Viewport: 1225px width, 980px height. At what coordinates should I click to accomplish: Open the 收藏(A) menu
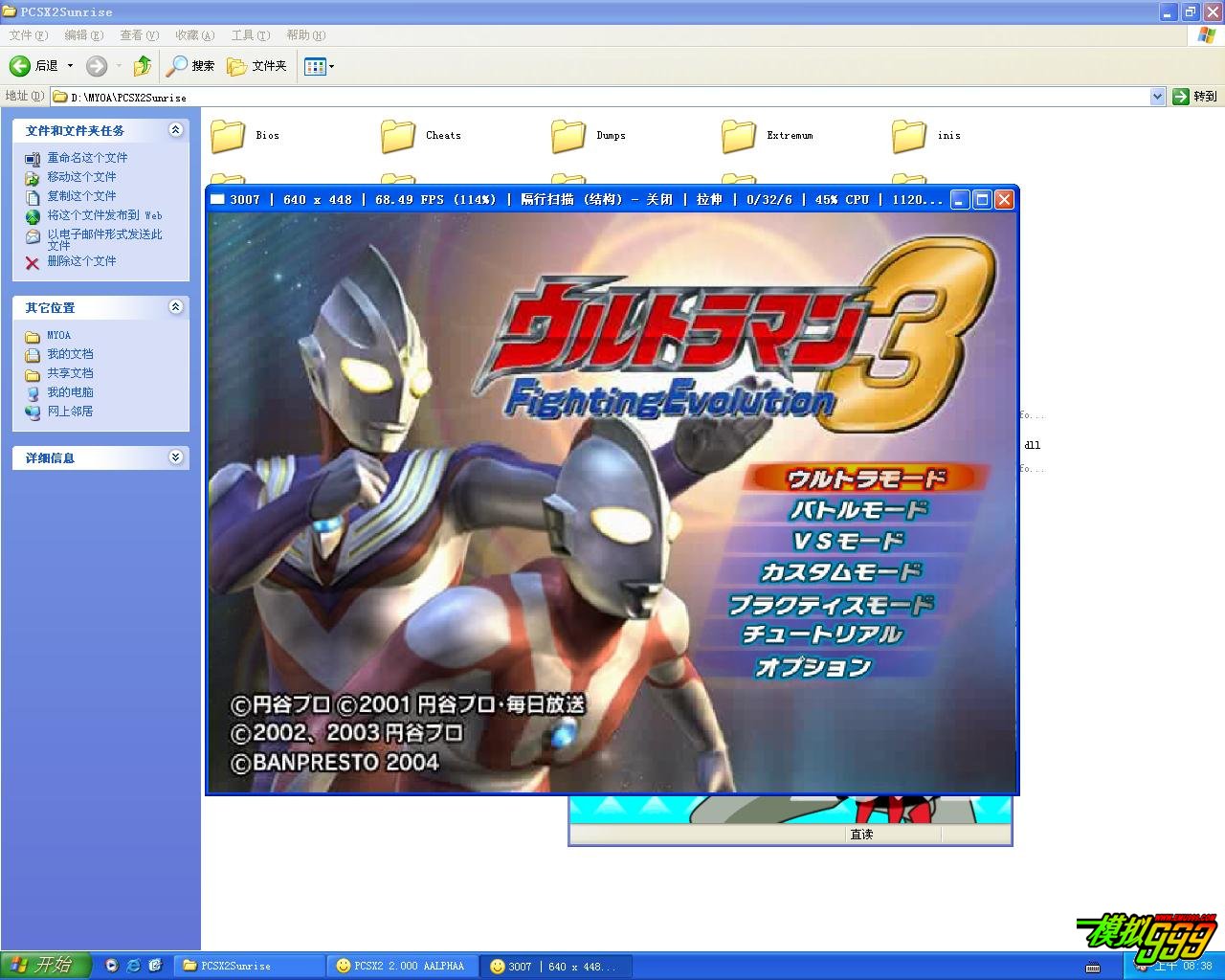194,35
